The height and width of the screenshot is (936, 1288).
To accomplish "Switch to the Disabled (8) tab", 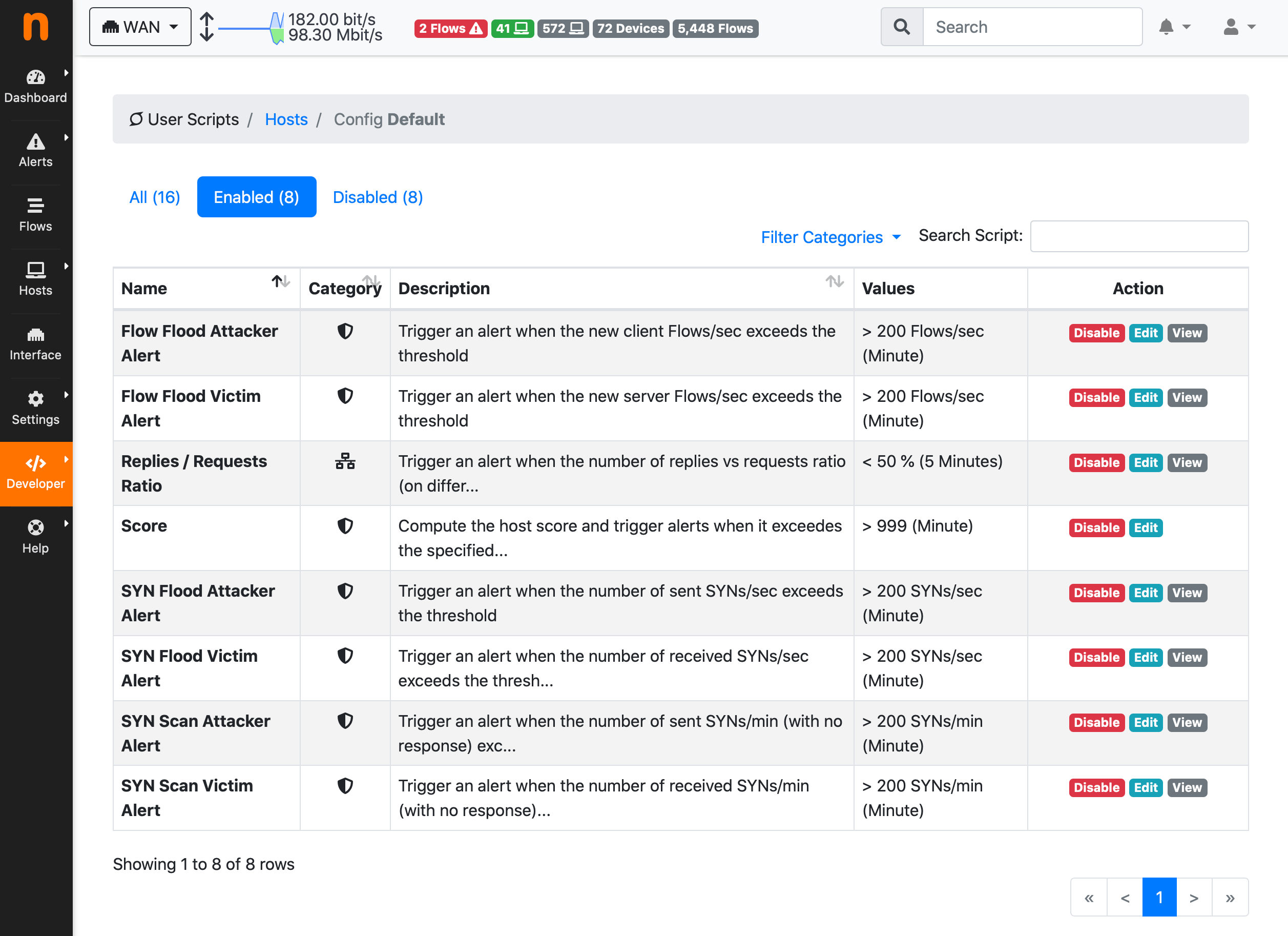I will coord(378,197).
